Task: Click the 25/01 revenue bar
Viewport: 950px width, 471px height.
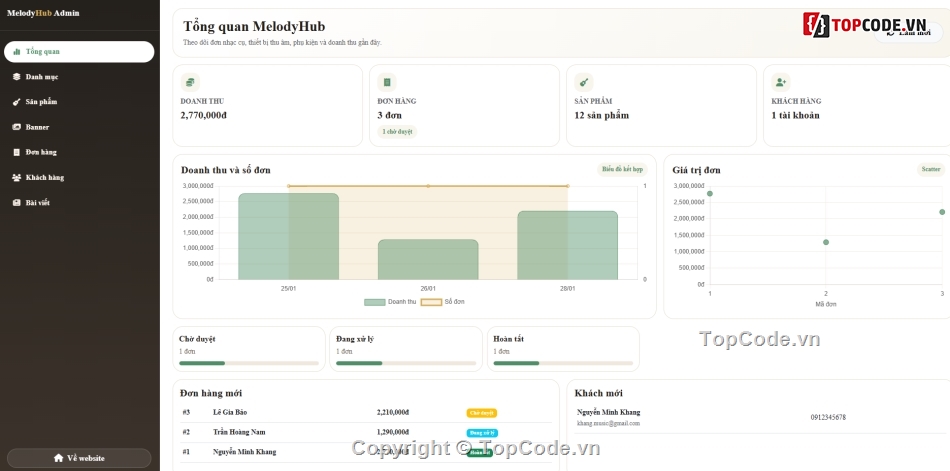Action: [x=288, y=236]
